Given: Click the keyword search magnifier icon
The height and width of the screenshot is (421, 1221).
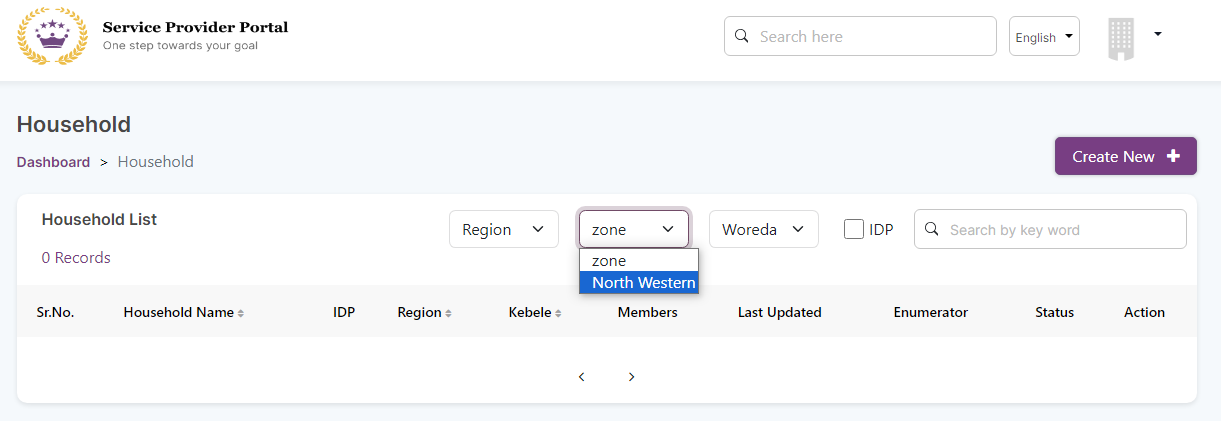Looking at the screenshot, I should tap(931, 229).
